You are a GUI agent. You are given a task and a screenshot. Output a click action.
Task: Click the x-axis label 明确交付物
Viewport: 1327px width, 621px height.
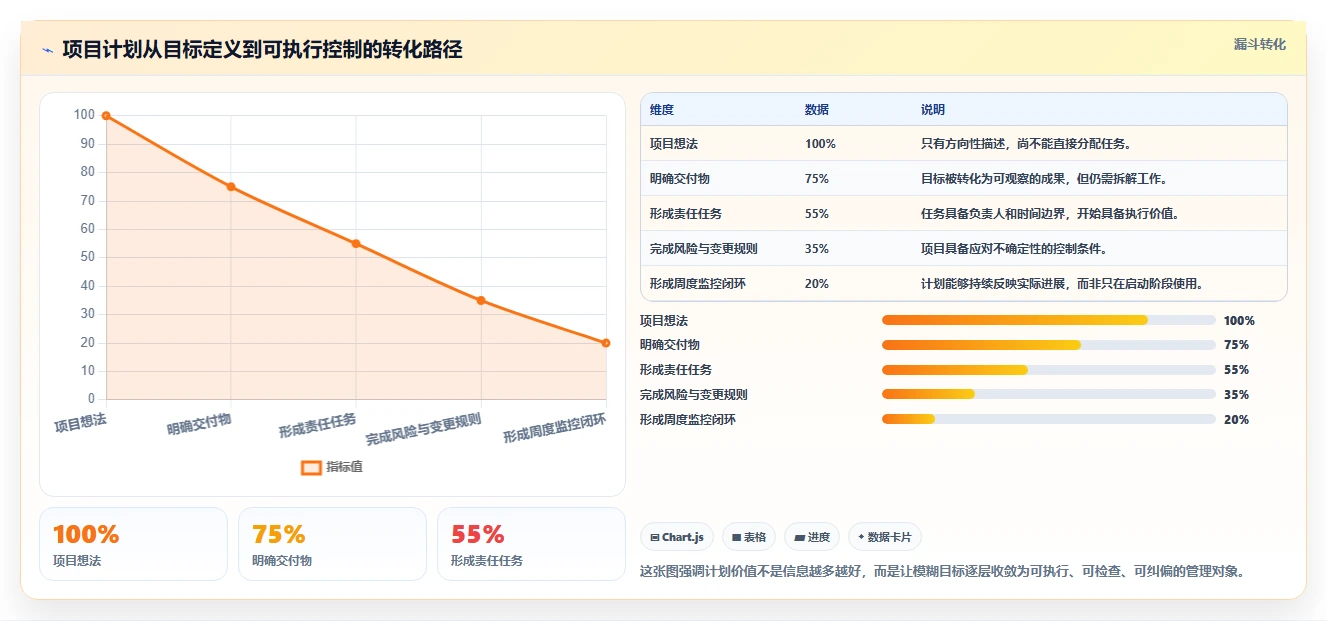tap(199, 424)
